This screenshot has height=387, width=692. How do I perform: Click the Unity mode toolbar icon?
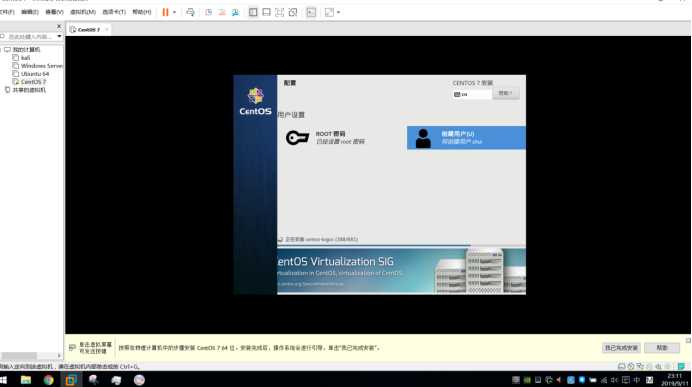click(x=293, y=12)
